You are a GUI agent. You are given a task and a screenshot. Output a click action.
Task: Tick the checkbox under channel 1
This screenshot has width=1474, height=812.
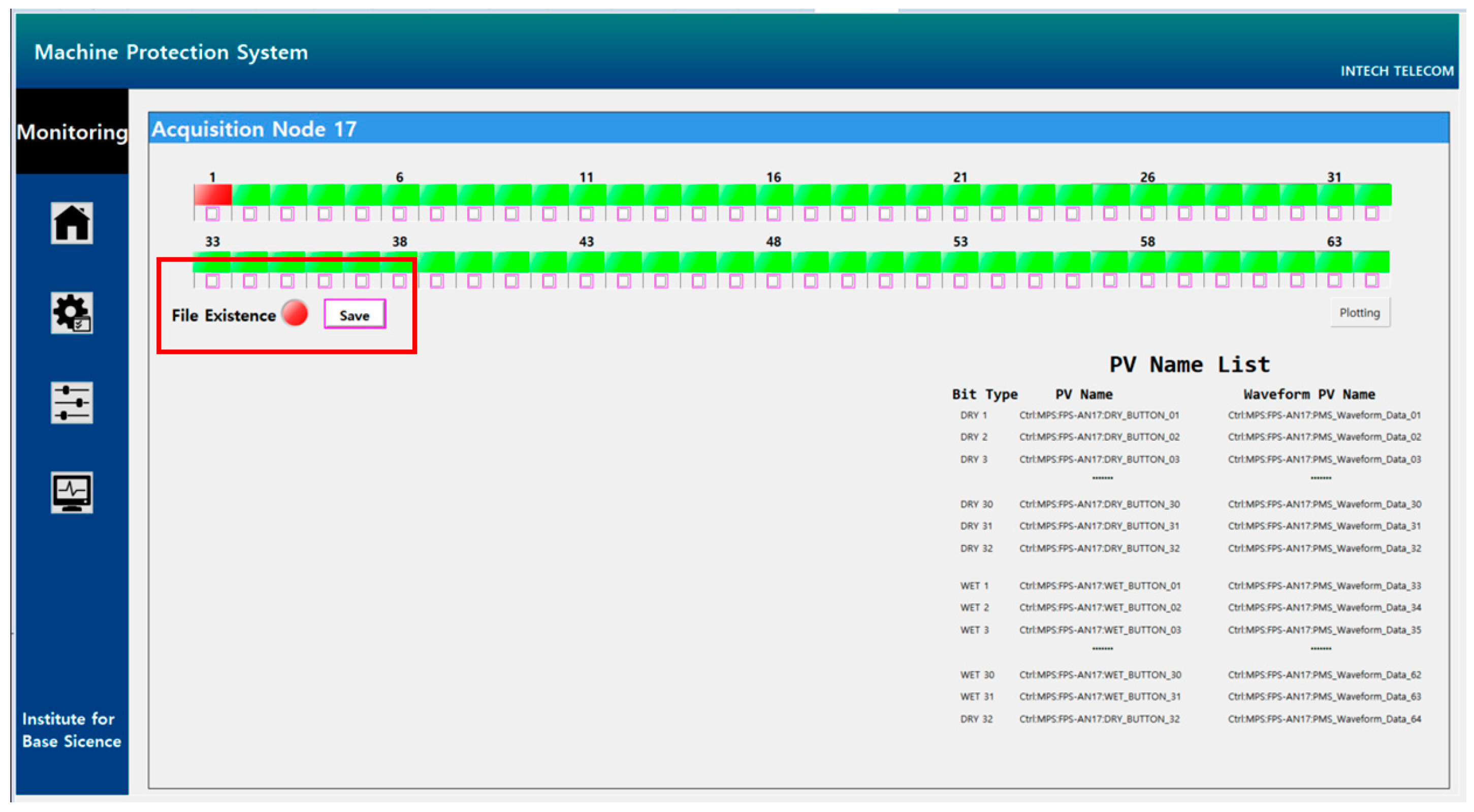coord(212,214)
